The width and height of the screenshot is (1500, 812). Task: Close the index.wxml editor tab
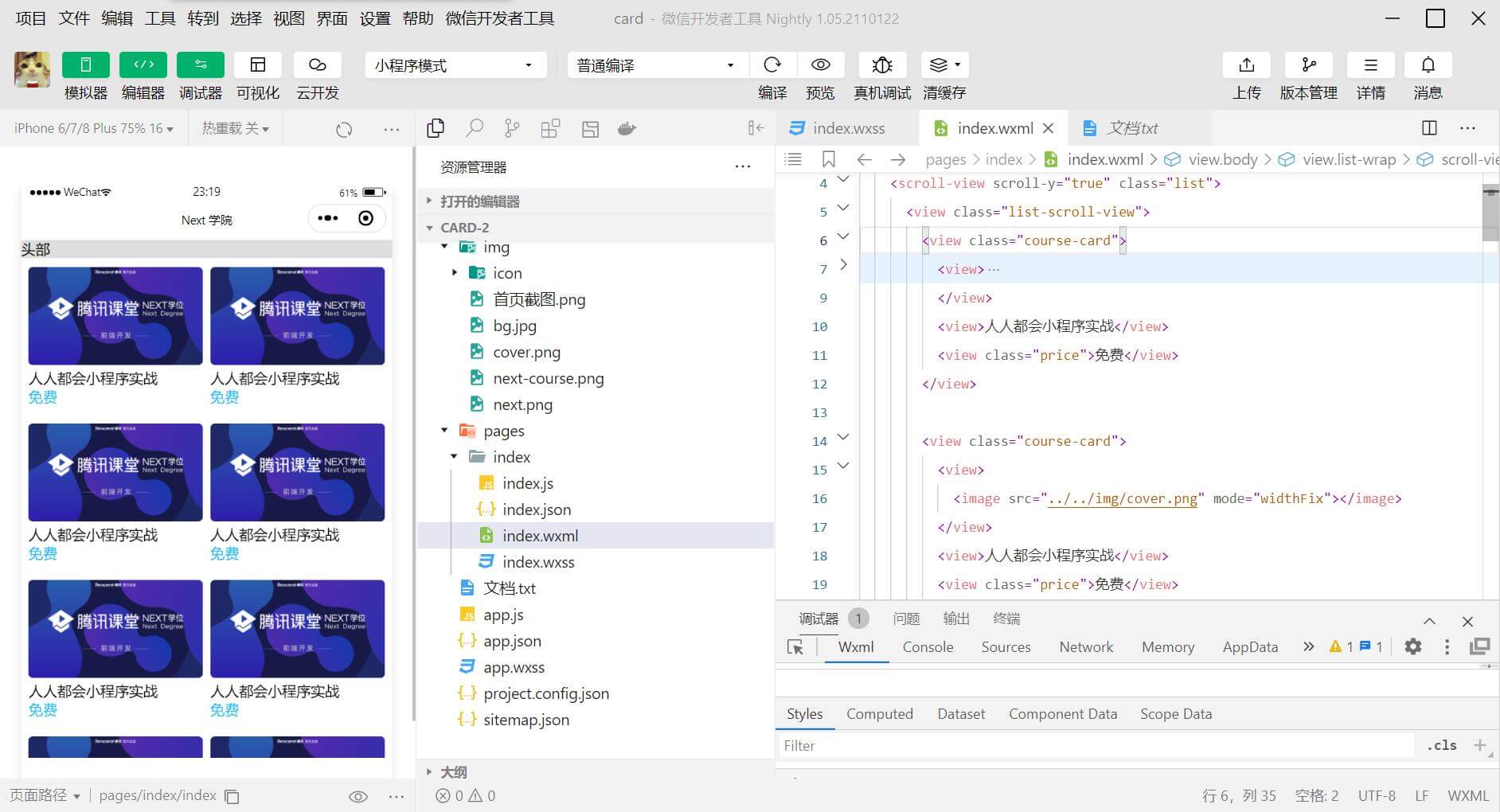point(1049,128)
